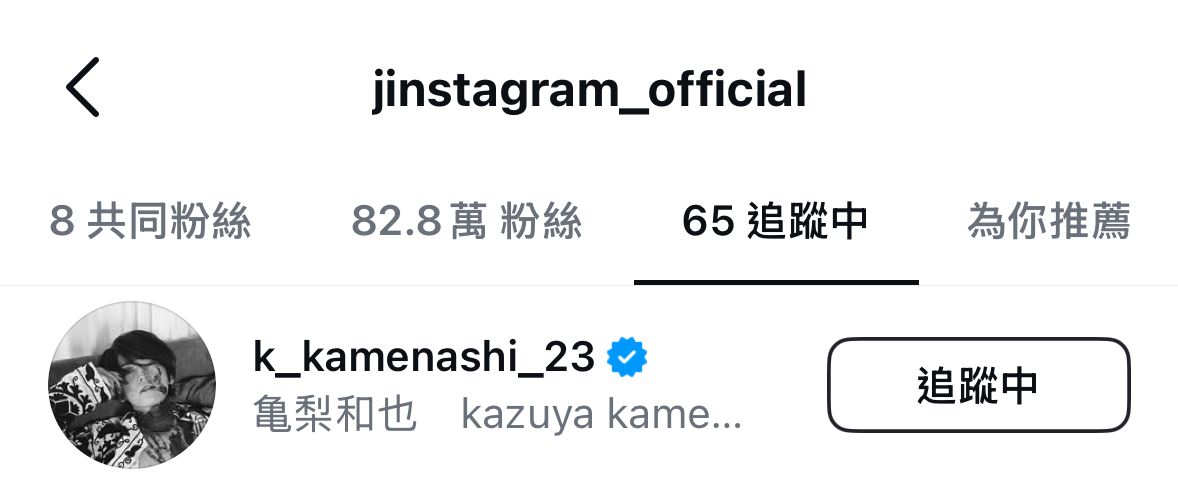The height and width of the screenshot is (503, 1178).
Task: Click the number 8 in mutual followers tab
Action: tap(62, 222)
